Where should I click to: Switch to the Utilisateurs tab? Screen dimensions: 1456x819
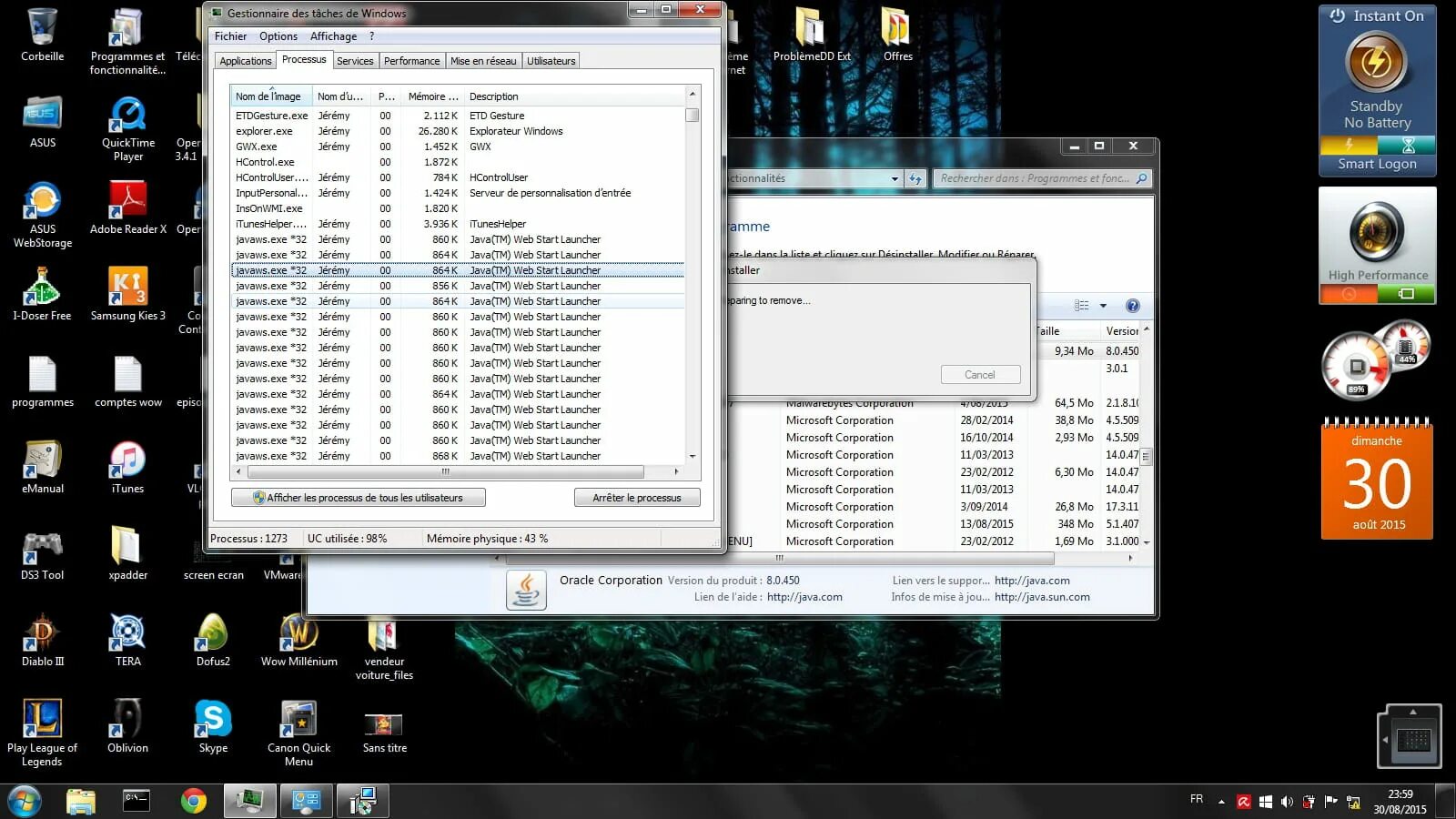[551, 61]
